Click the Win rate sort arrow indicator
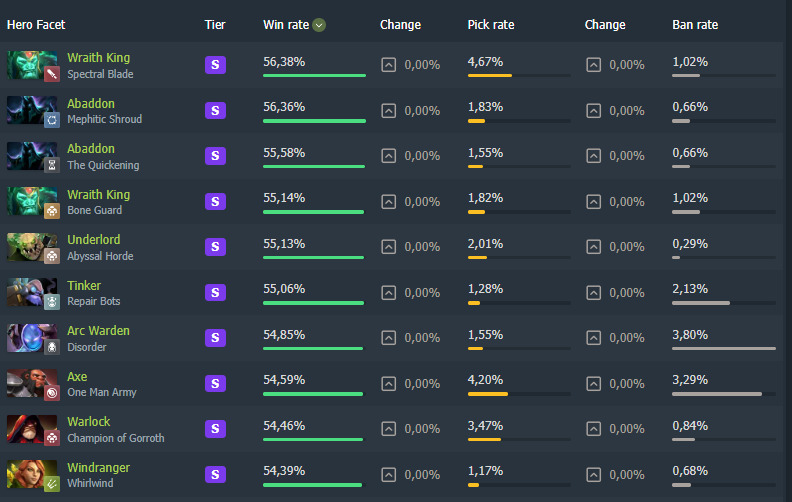Screen dimensions: 792x502 click(319, 25)
